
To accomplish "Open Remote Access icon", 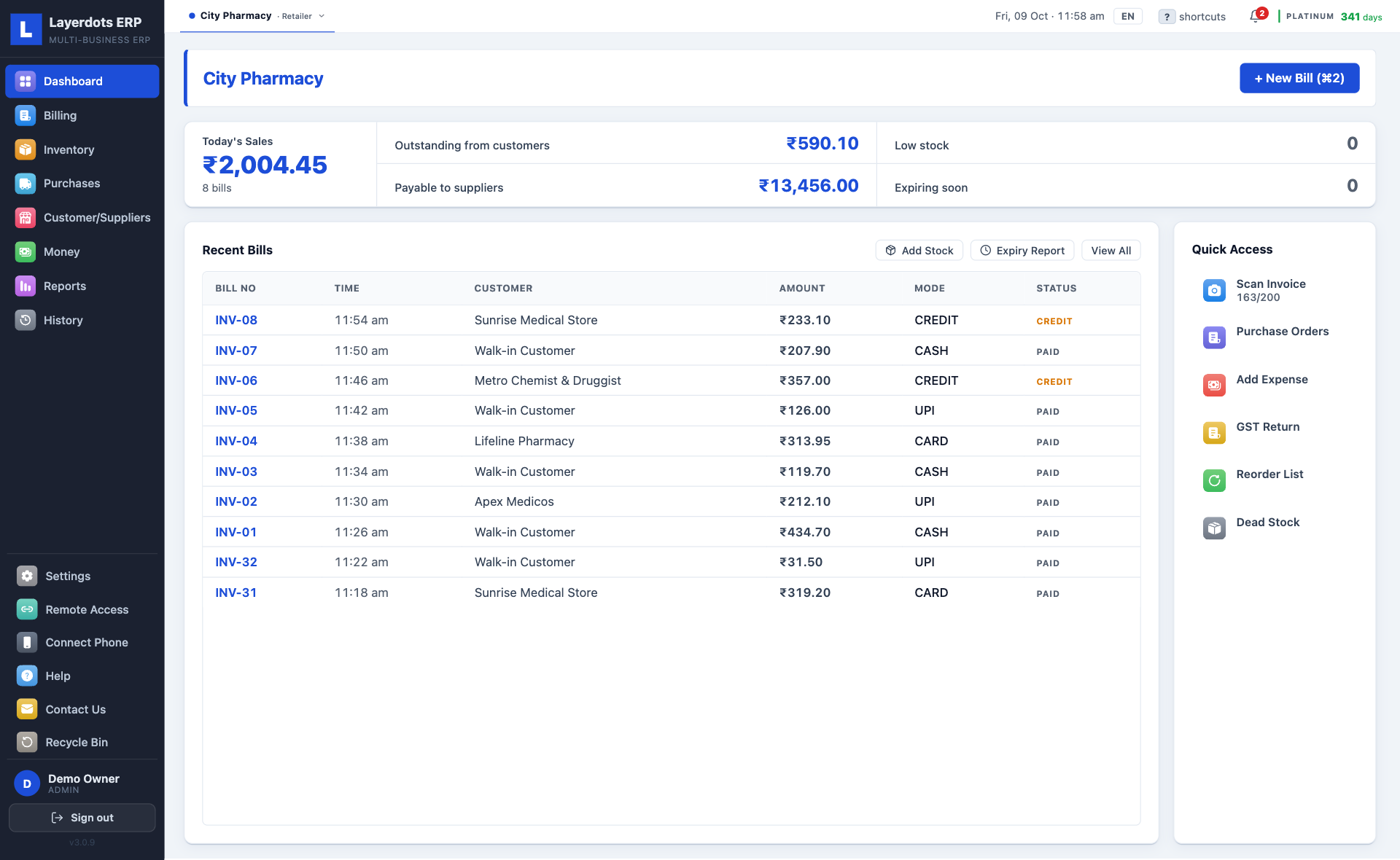I will point(27,609).
